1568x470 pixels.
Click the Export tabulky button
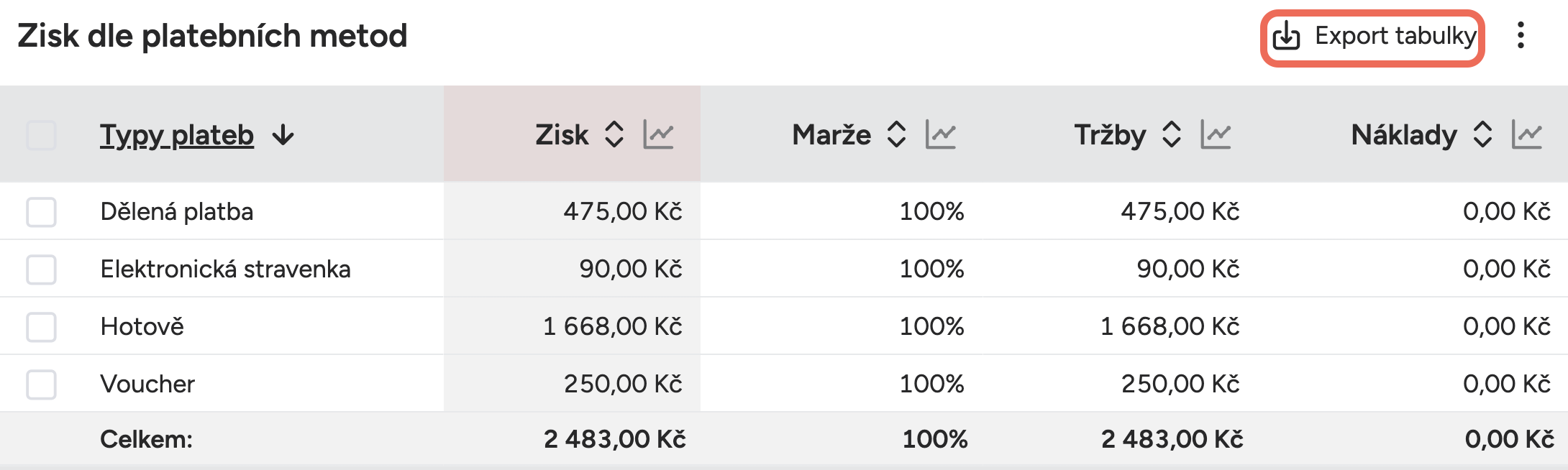click(1394, 36)
